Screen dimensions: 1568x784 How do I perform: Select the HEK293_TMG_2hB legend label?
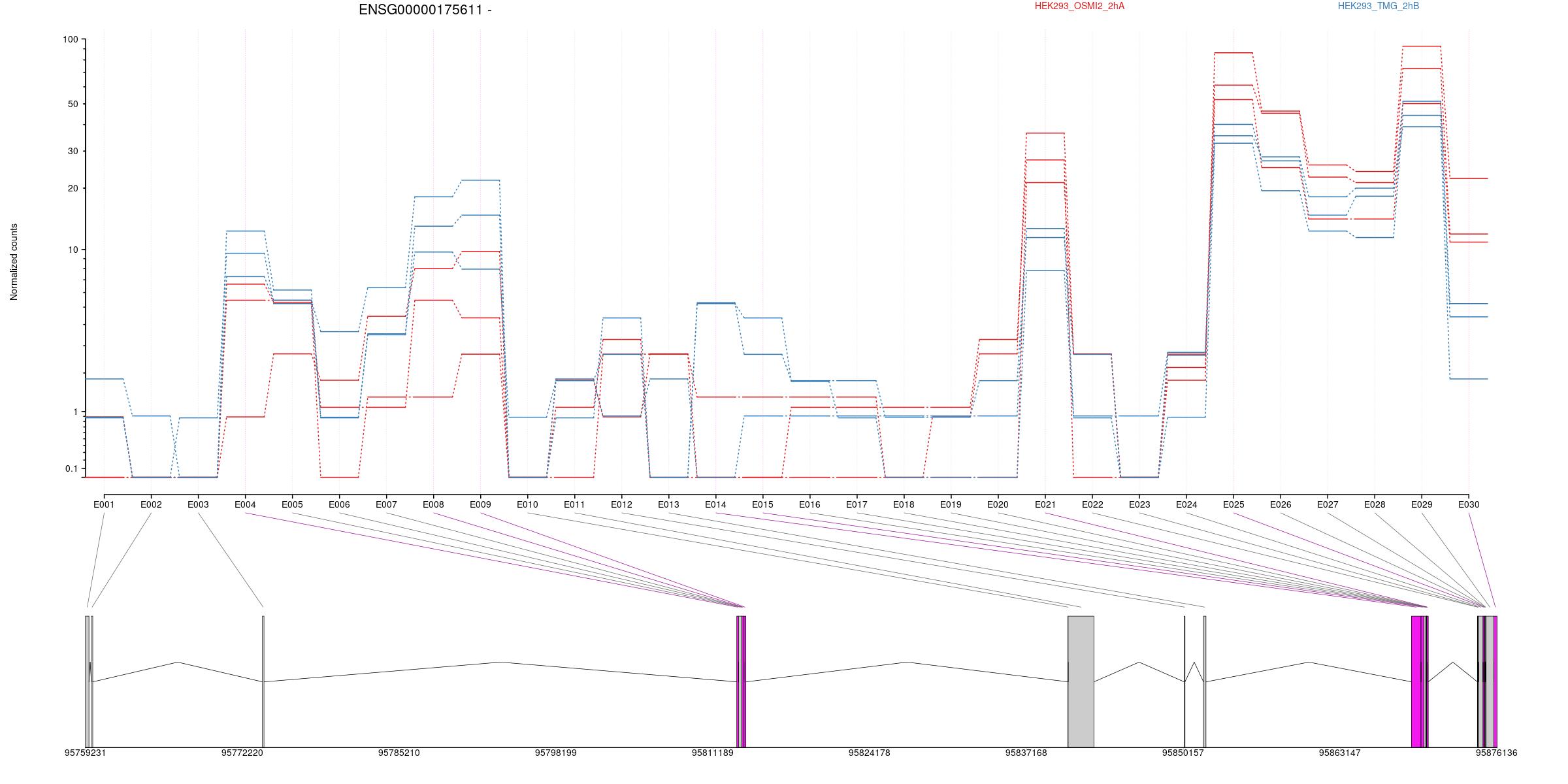pyautogui.click(x=1379, y=6)
